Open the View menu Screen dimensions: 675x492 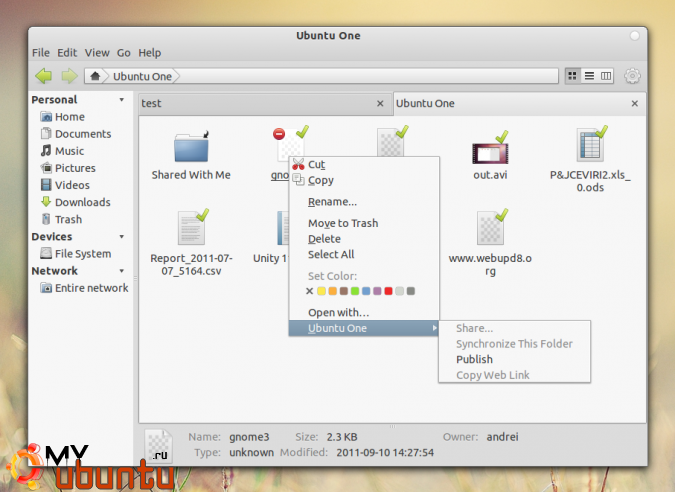[97, 53]
